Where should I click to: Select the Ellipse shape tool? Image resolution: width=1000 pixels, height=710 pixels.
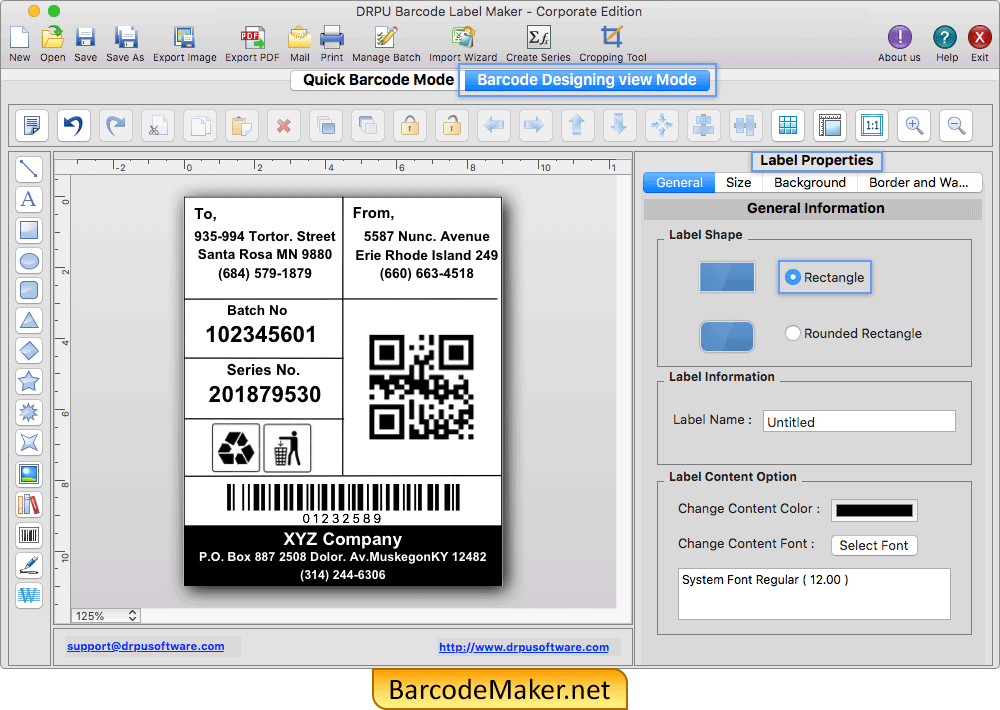(x=29, y=260)
